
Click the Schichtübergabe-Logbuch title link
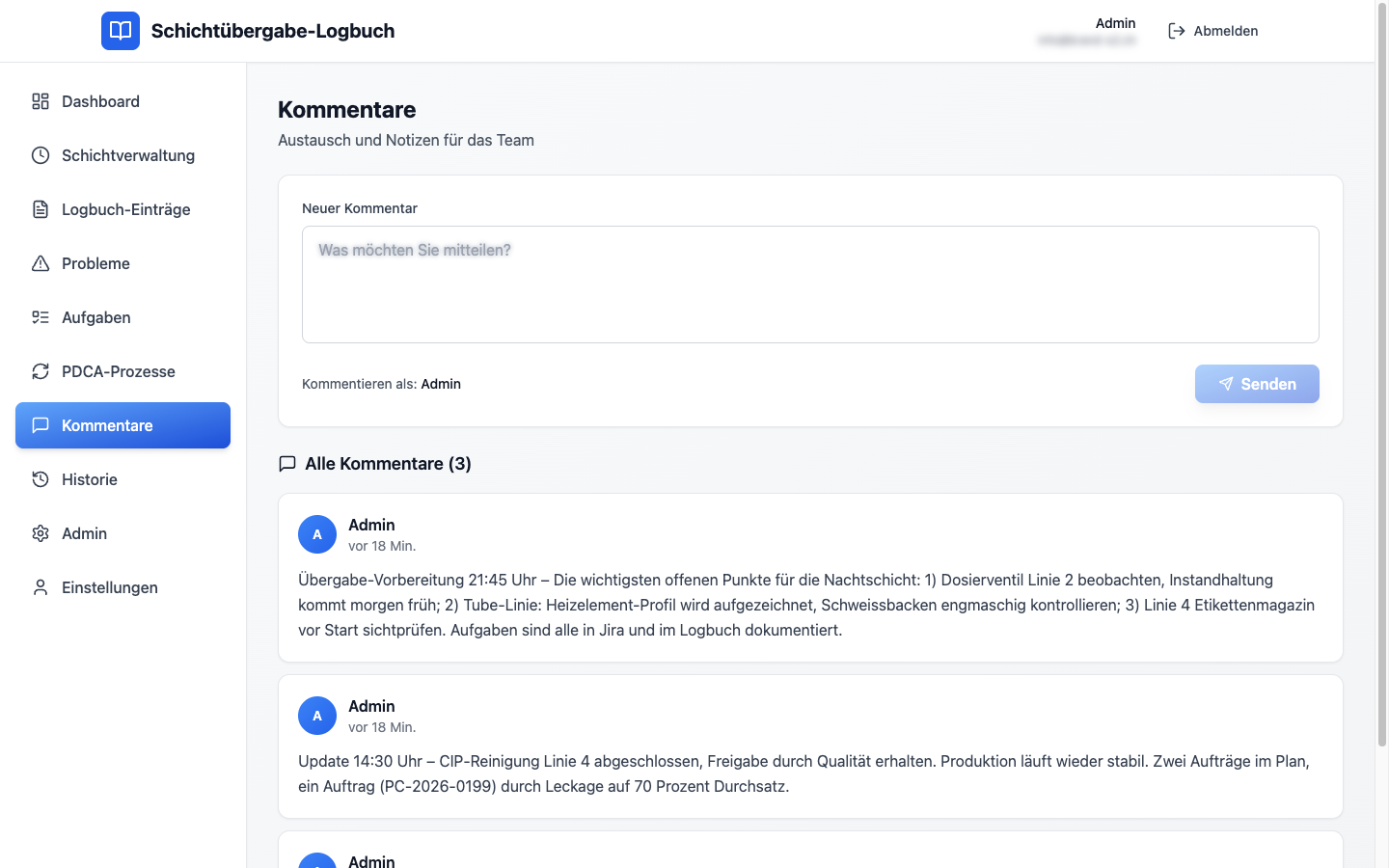[273, 31]
